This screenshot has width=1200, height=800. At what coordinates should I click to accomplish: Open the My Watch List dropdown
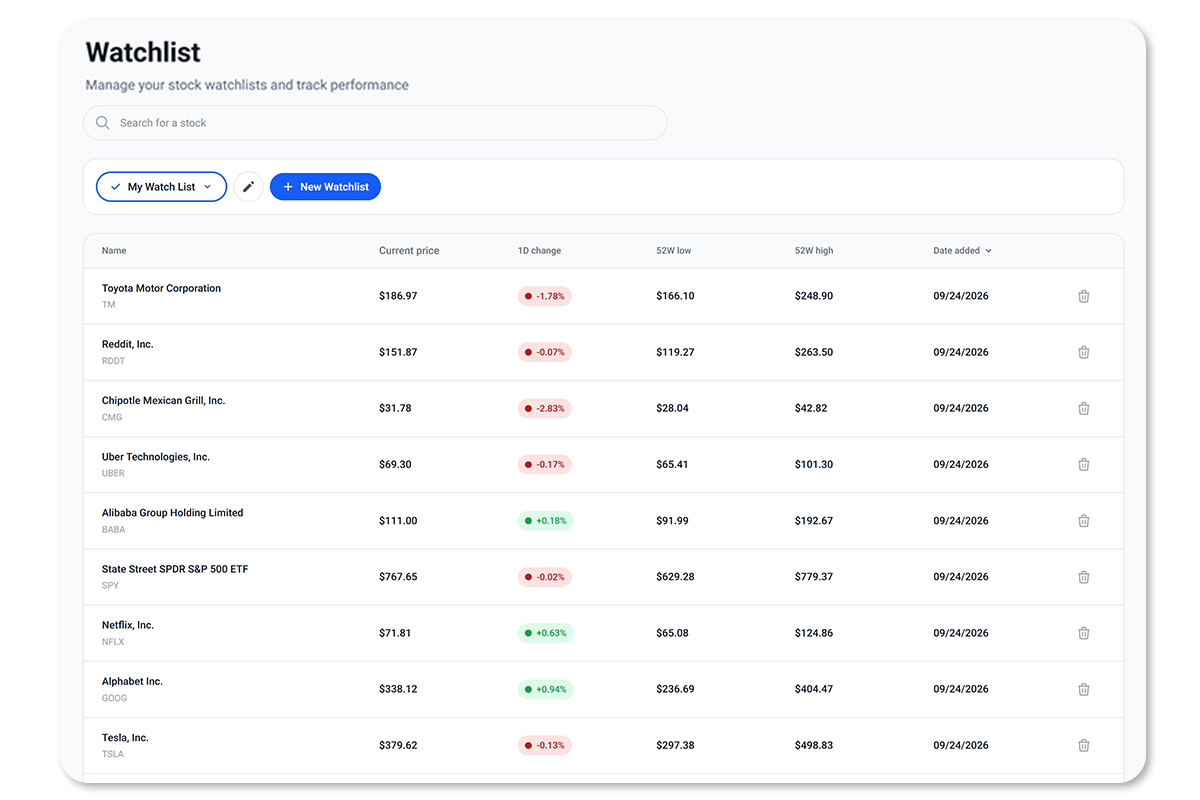coord(161,187)
